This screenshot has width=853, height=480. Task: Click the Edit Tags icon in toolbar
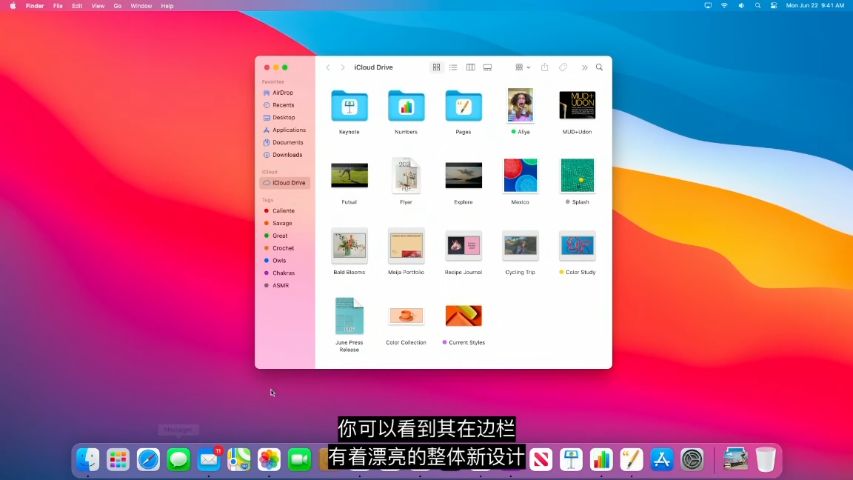[563, 67]
